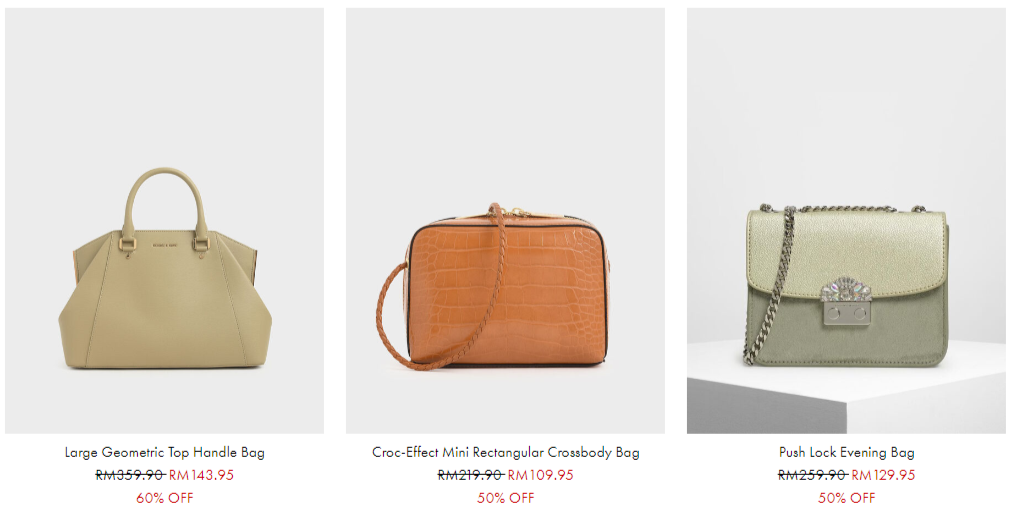This screenshot has width=1016, height=518.
Task: Click 50% OFF under the evening bag
Action: pyautogui.click(x=846, y=499)
